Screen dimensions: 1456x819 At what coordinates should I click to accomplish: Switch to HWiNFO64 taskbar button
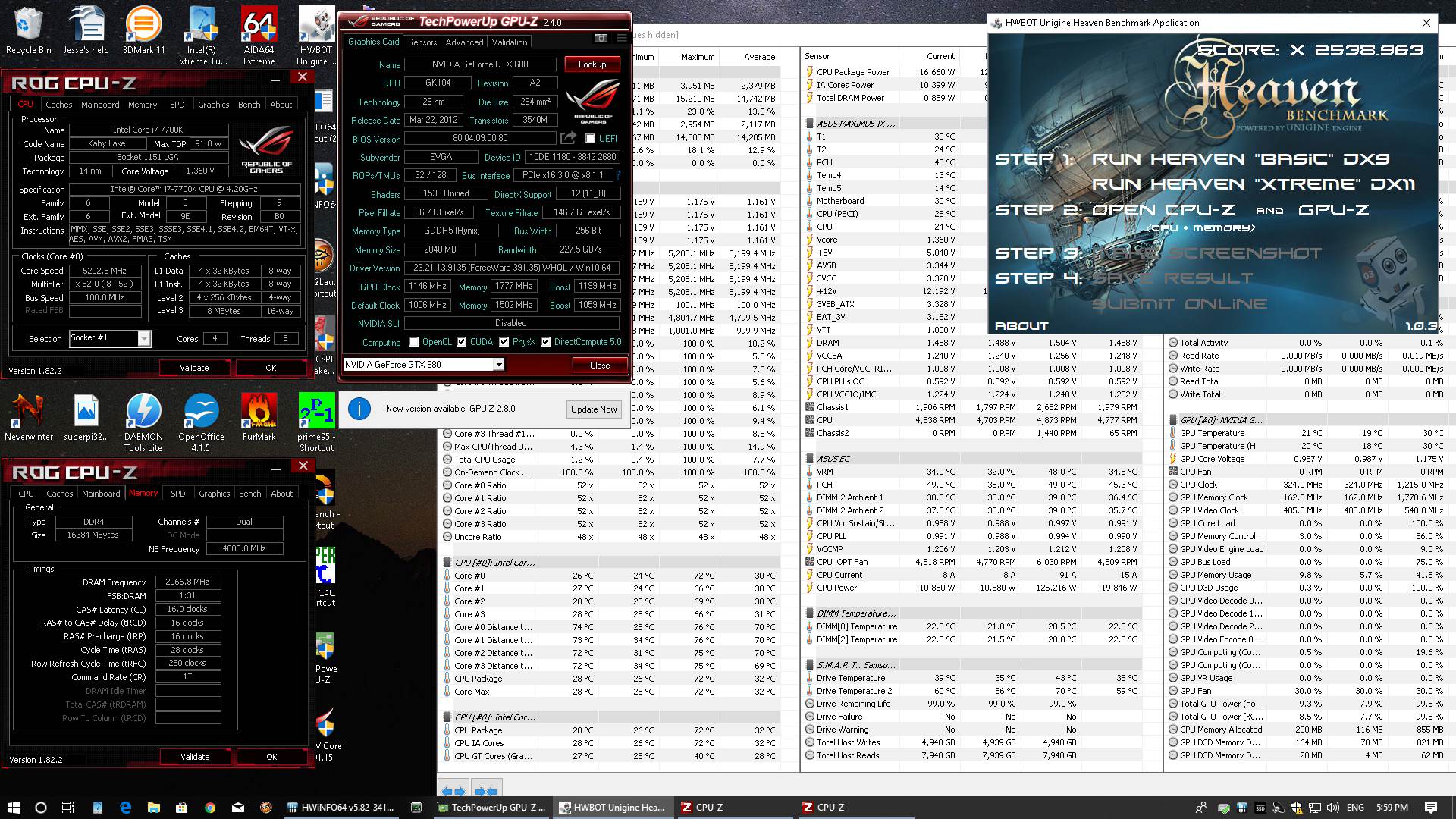click(341, 808)
